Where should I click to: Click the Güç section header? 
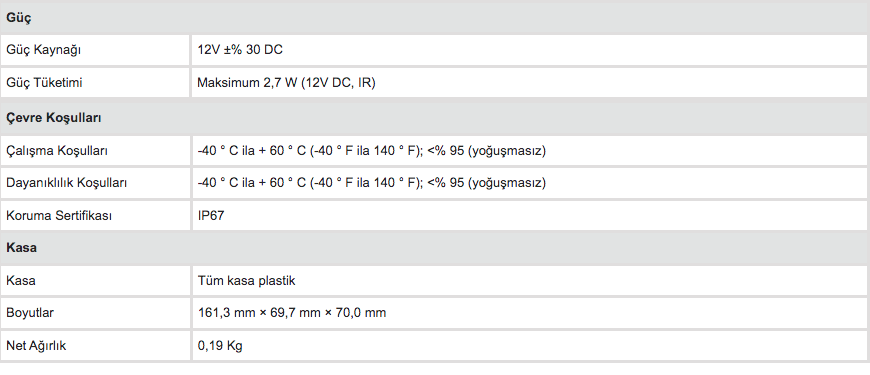coord(435,18)
